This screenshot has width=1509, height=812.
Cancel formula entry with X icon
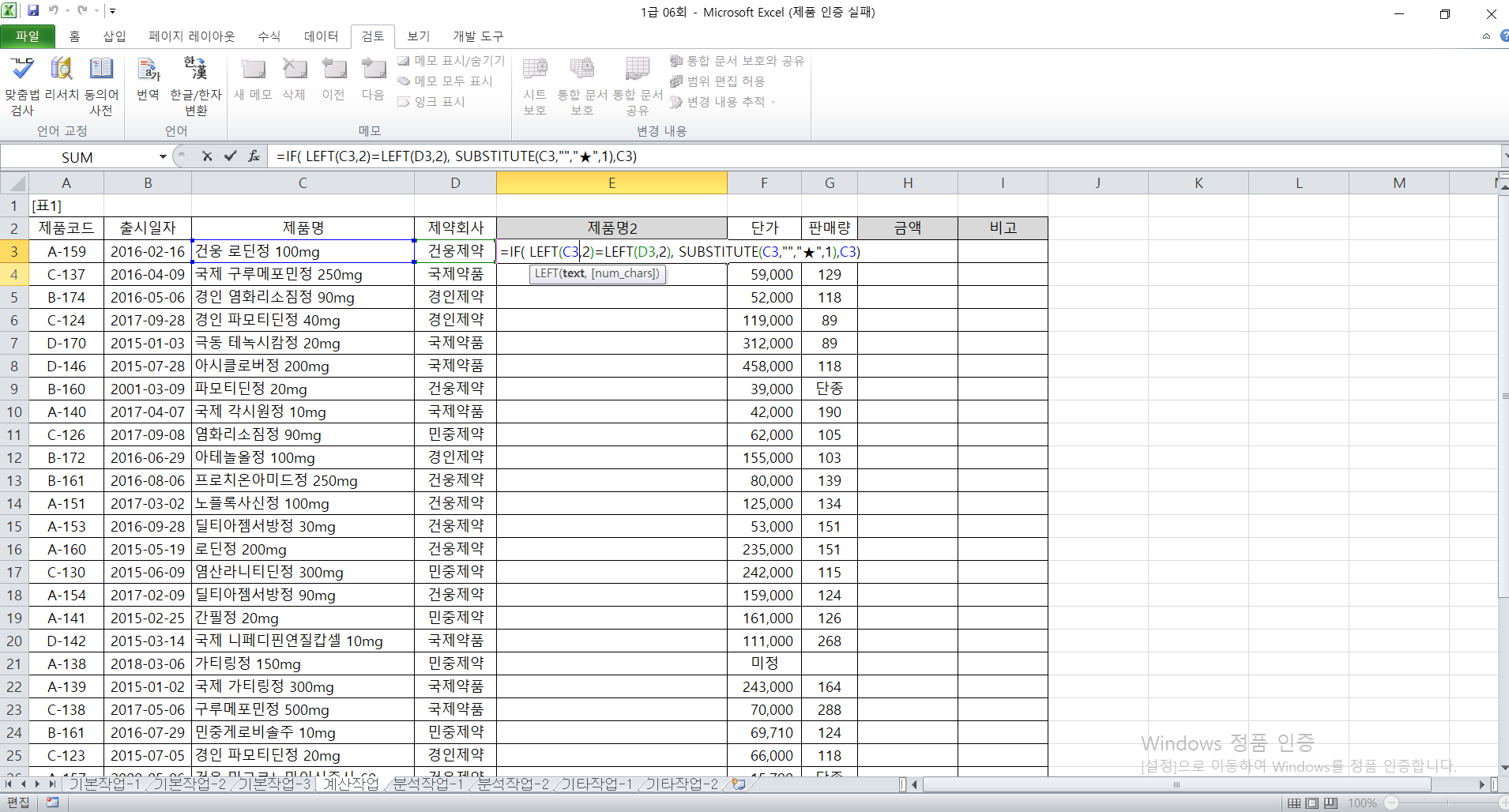click(x=207, y=156)
